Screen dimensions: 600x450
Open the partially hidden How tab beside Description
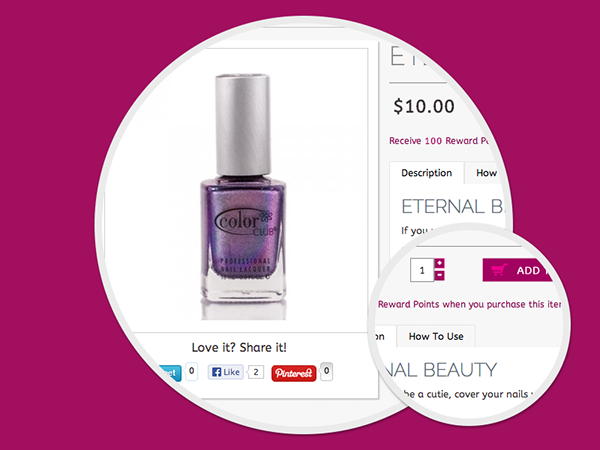point(484,173)
